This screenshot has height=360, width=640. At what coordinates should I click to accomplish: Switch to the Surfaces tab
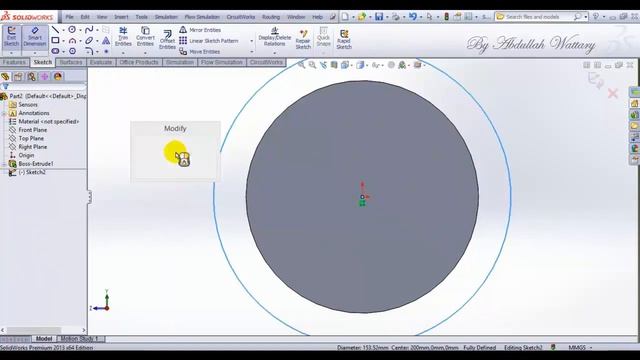pos(71,62)
